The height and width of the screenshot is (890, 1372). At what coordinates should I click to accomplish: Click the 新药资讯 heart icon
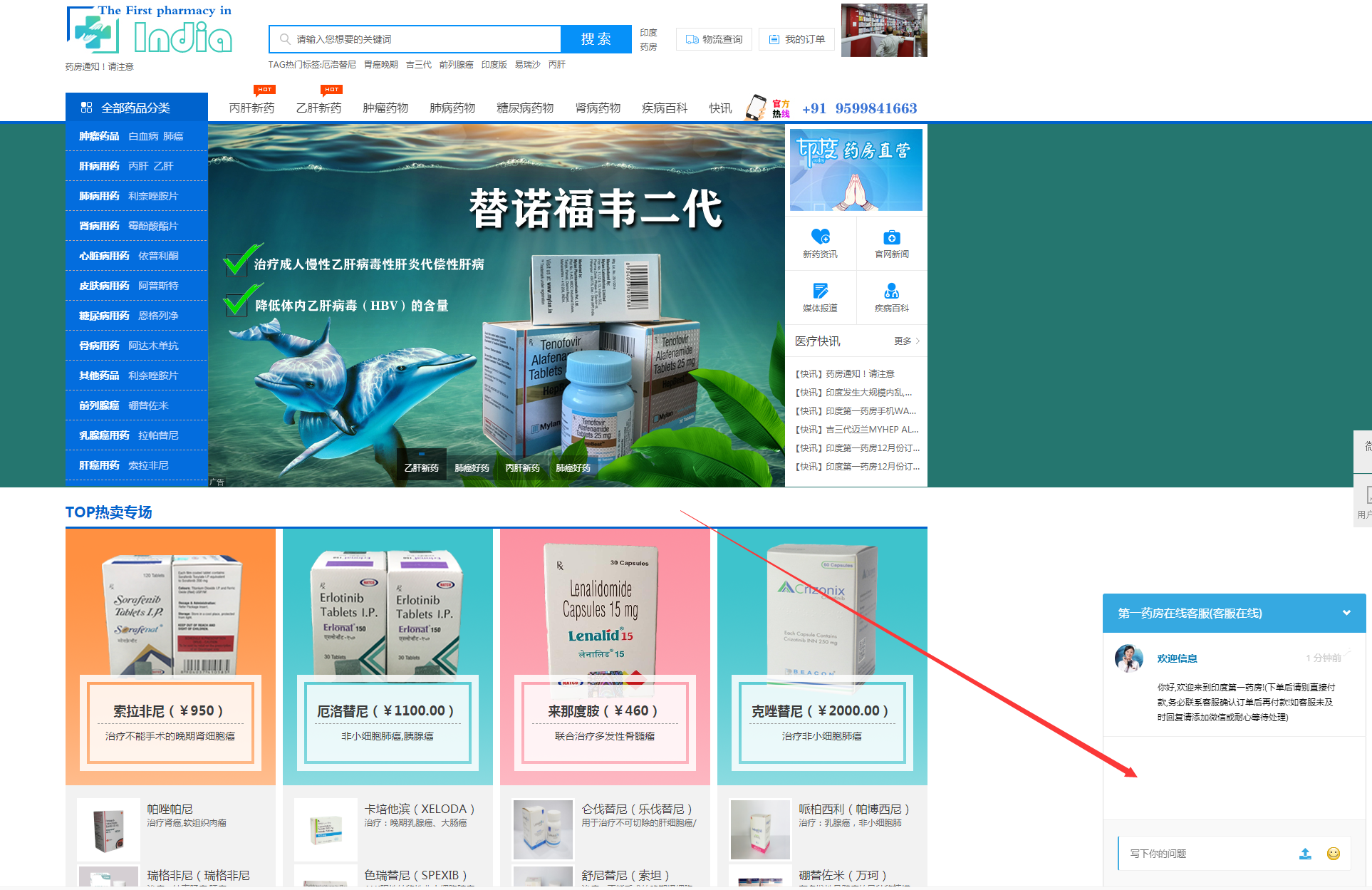pyautogui.click(x=820, y=236)
